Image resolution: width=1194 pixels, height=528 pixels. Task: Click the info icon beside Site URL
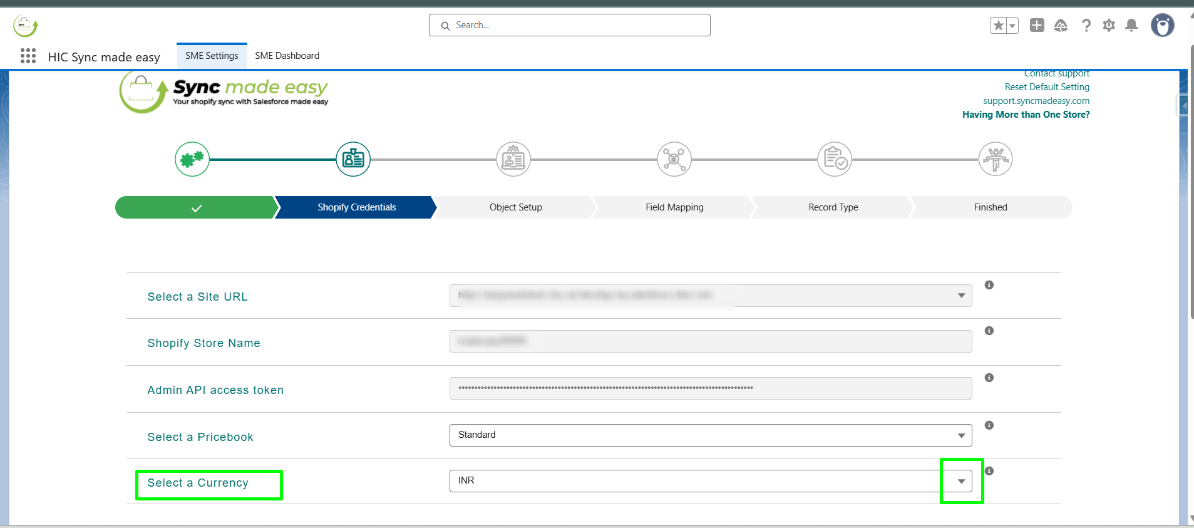(988, 285)
